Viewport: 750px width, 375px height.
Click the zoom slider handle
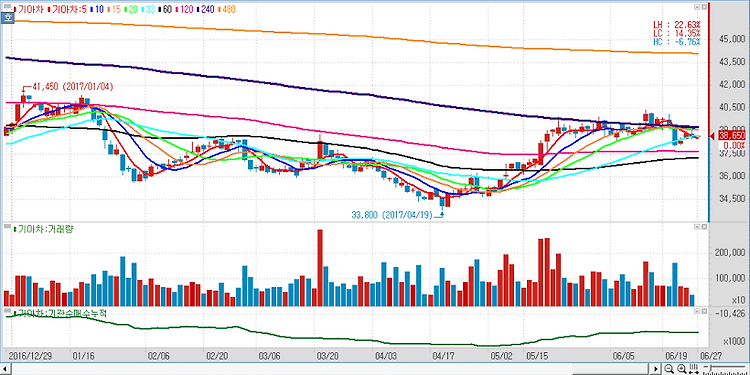tap(711, 367)
